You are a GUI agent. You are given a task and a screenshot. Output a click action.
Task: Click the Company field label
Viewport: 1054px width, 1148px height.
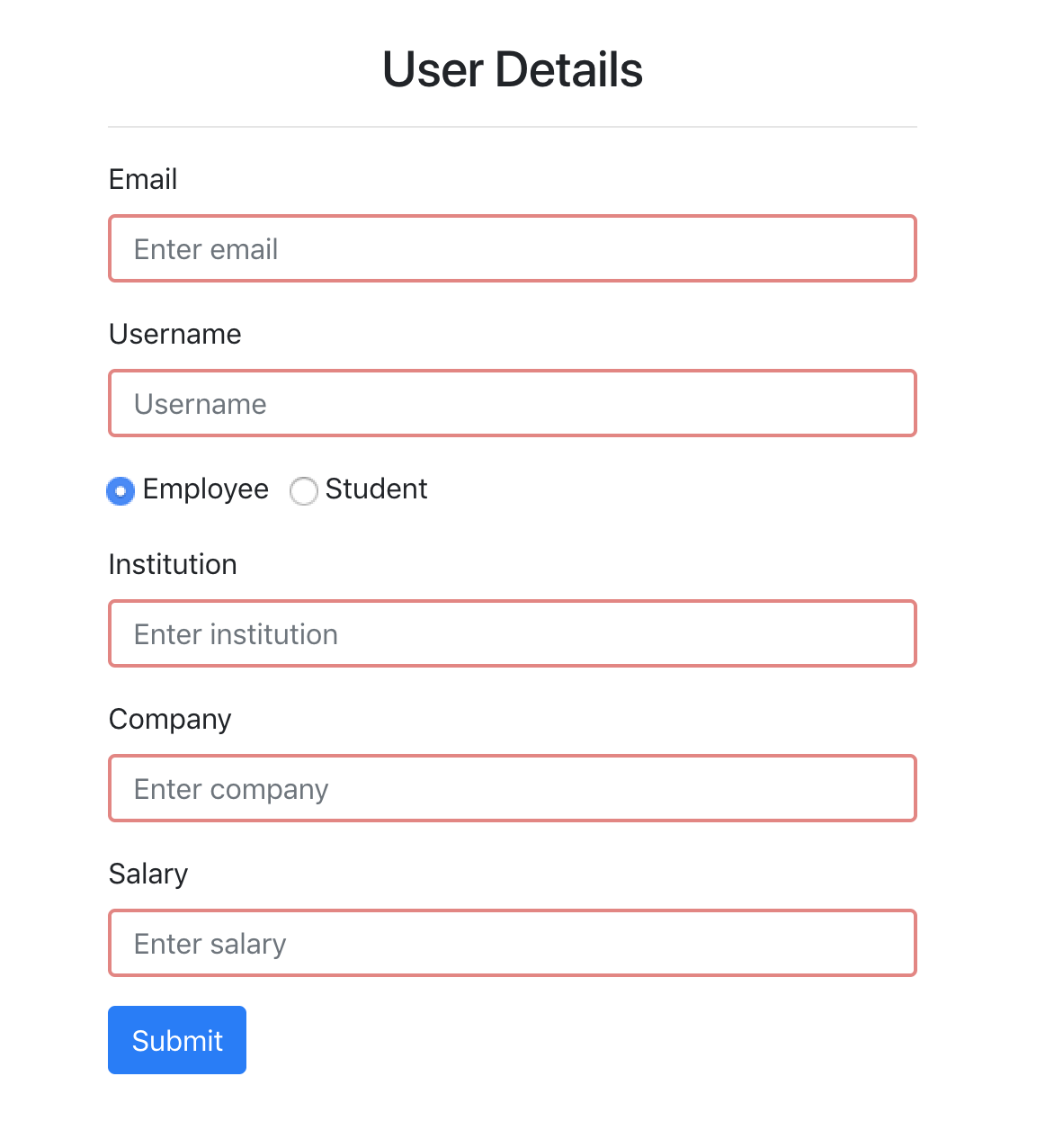coord(170,720)
